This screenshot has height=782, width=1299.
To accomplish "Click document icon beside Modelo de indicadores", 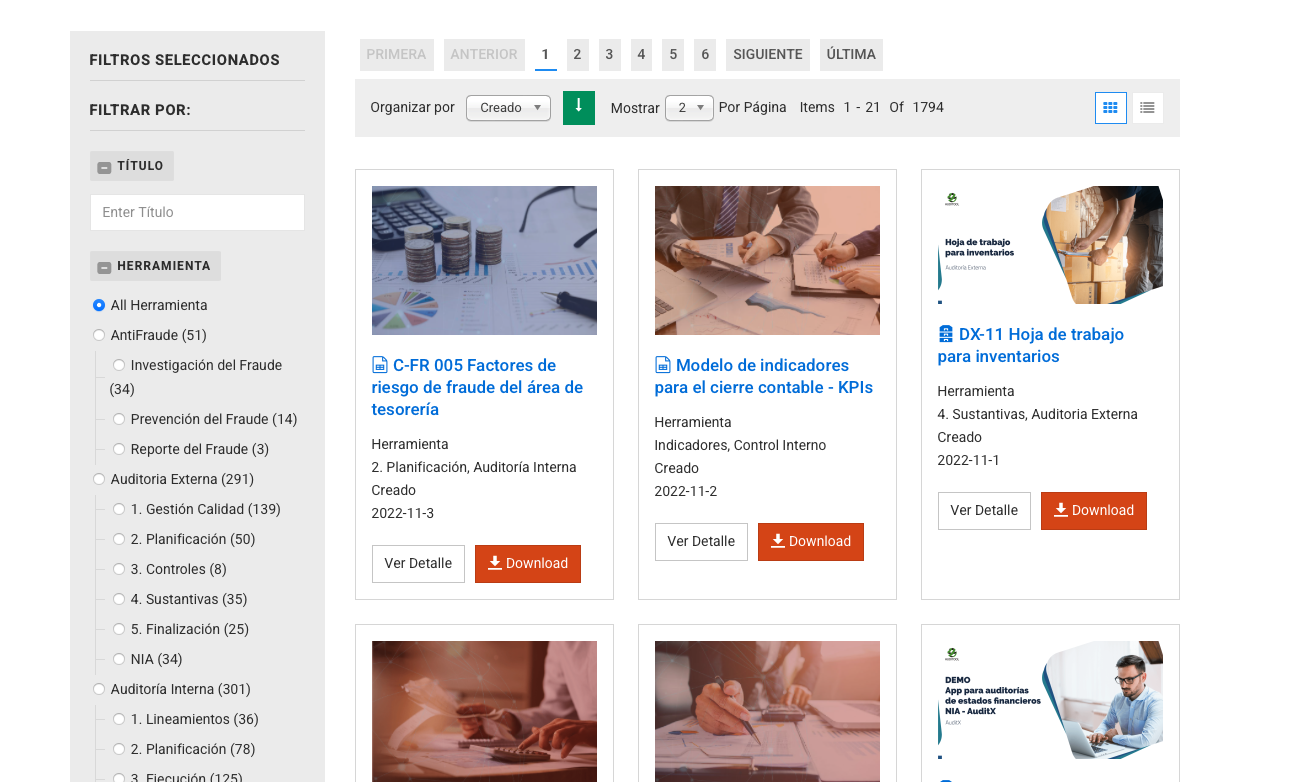I will (x=663, y=366).
